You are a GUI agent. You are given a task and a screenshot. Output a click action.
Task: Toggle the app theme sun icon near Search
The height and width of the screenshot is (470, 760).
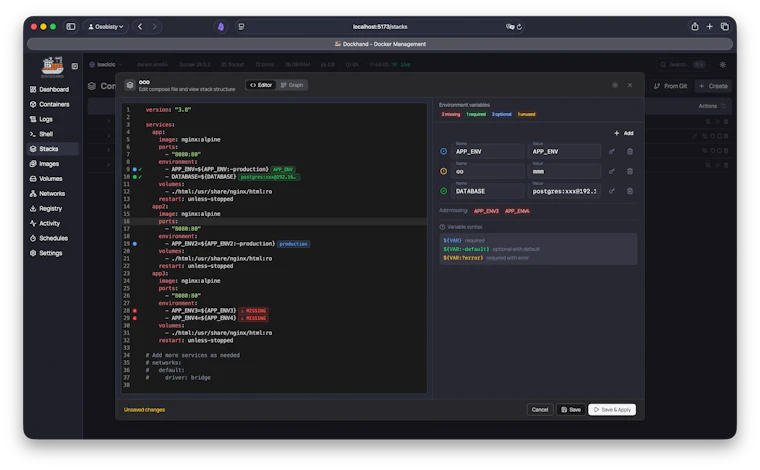click(723, 64)
